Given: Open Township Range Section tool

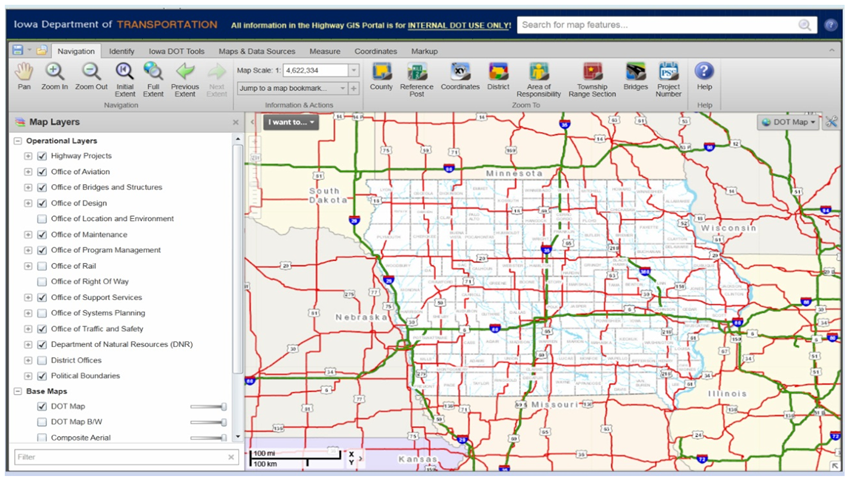Looking at the screenshot, I should (x=592, y=80).
